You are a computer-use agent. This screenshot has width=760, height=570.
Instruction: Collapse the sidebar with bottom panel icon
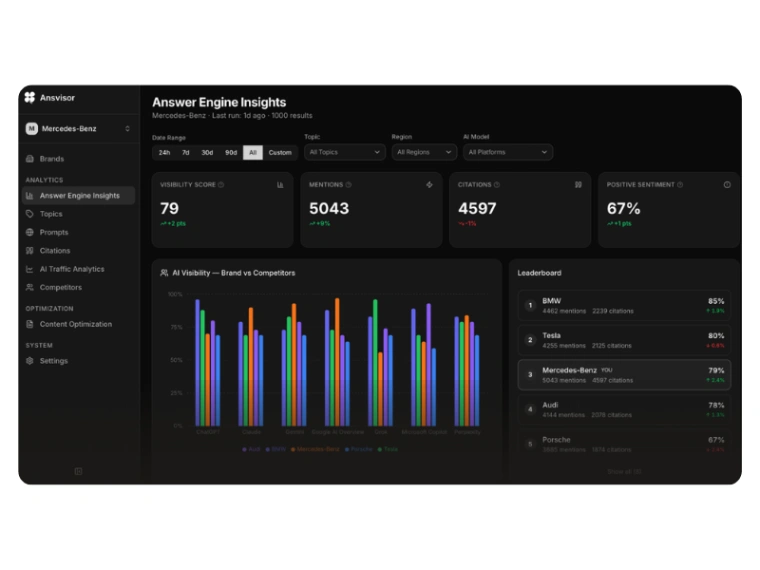78,471
